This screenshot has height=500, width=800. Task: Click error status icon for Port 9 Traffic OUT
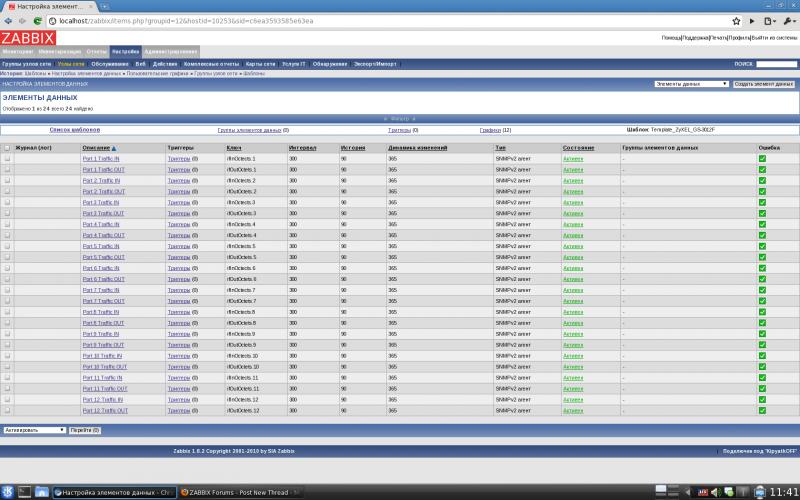[x=762, y=345]
